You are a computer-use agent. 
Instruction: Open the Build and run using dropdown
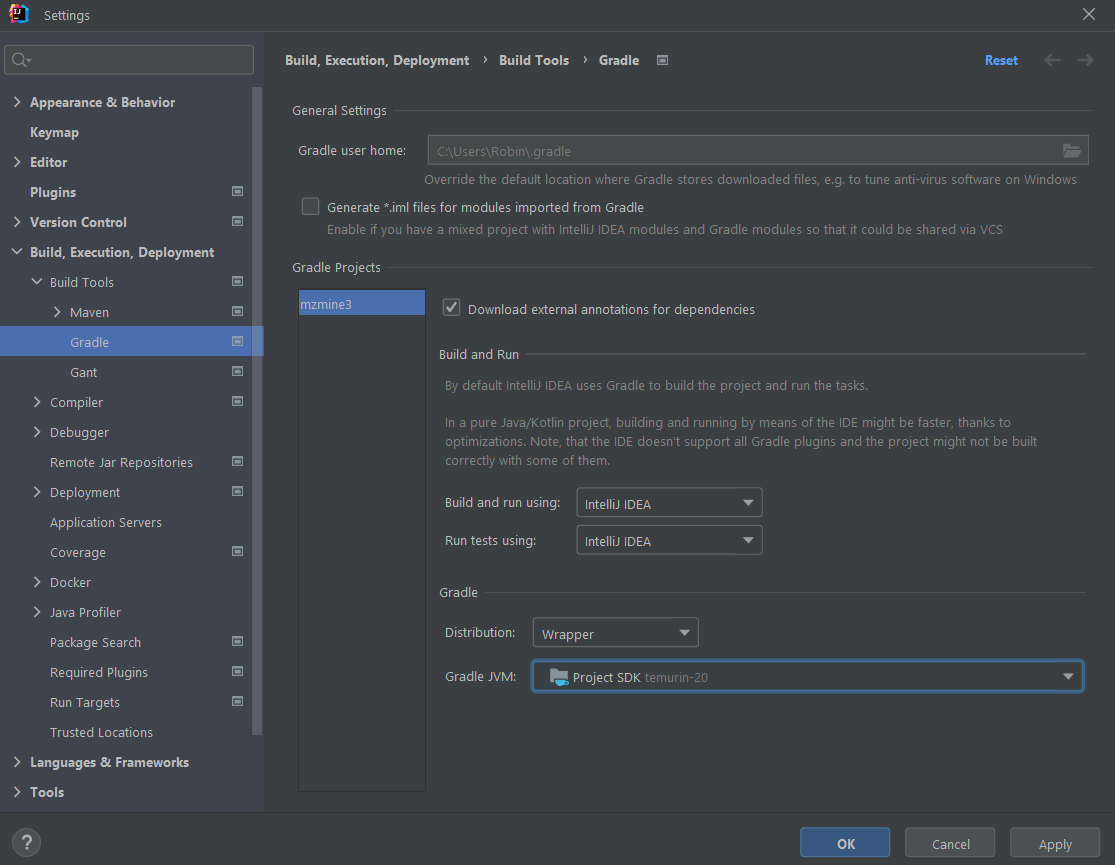pyautogui.click(x=668, y=502)
